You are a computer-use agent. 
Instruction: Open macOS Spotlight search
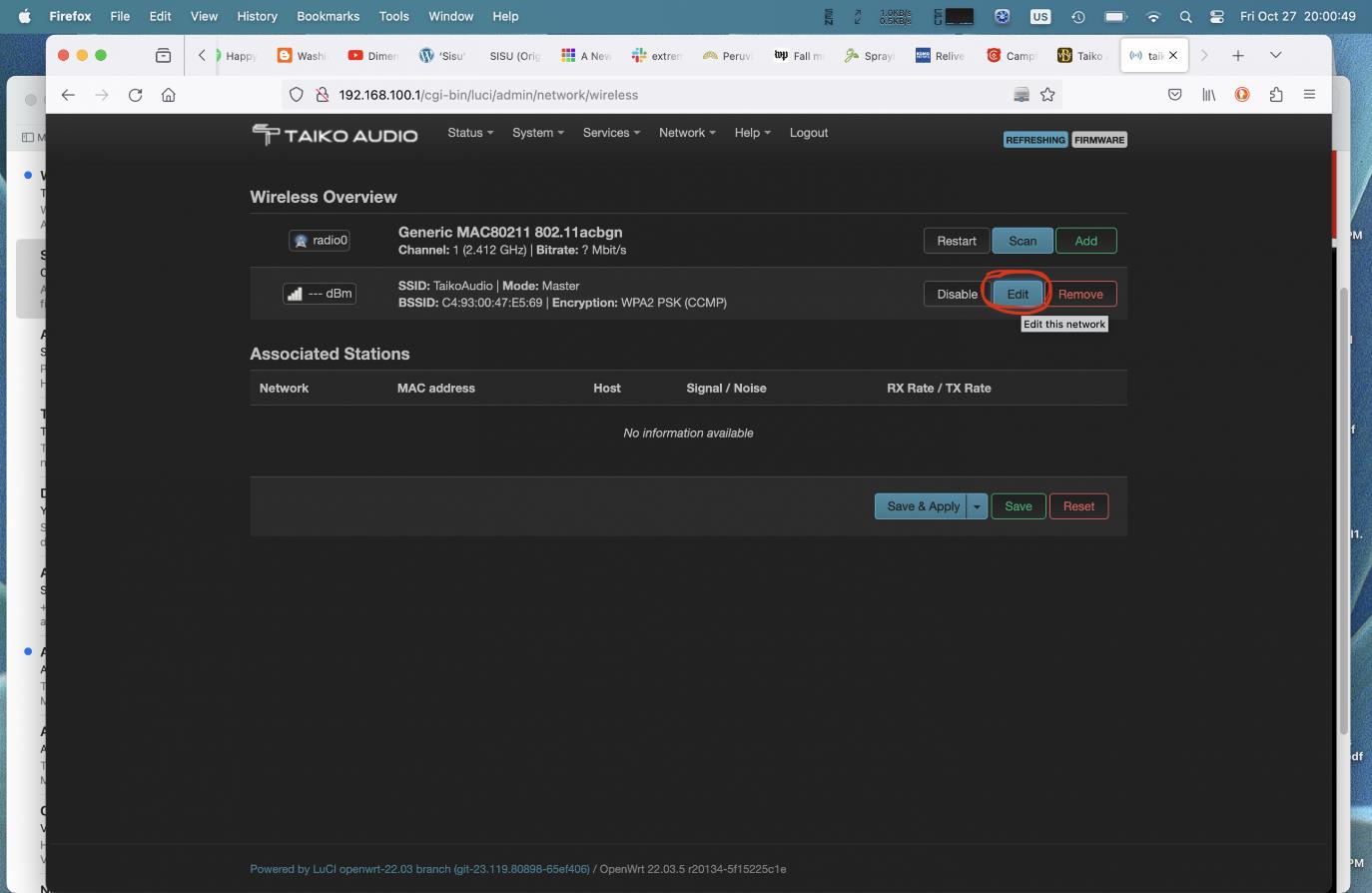[1185, 16]
